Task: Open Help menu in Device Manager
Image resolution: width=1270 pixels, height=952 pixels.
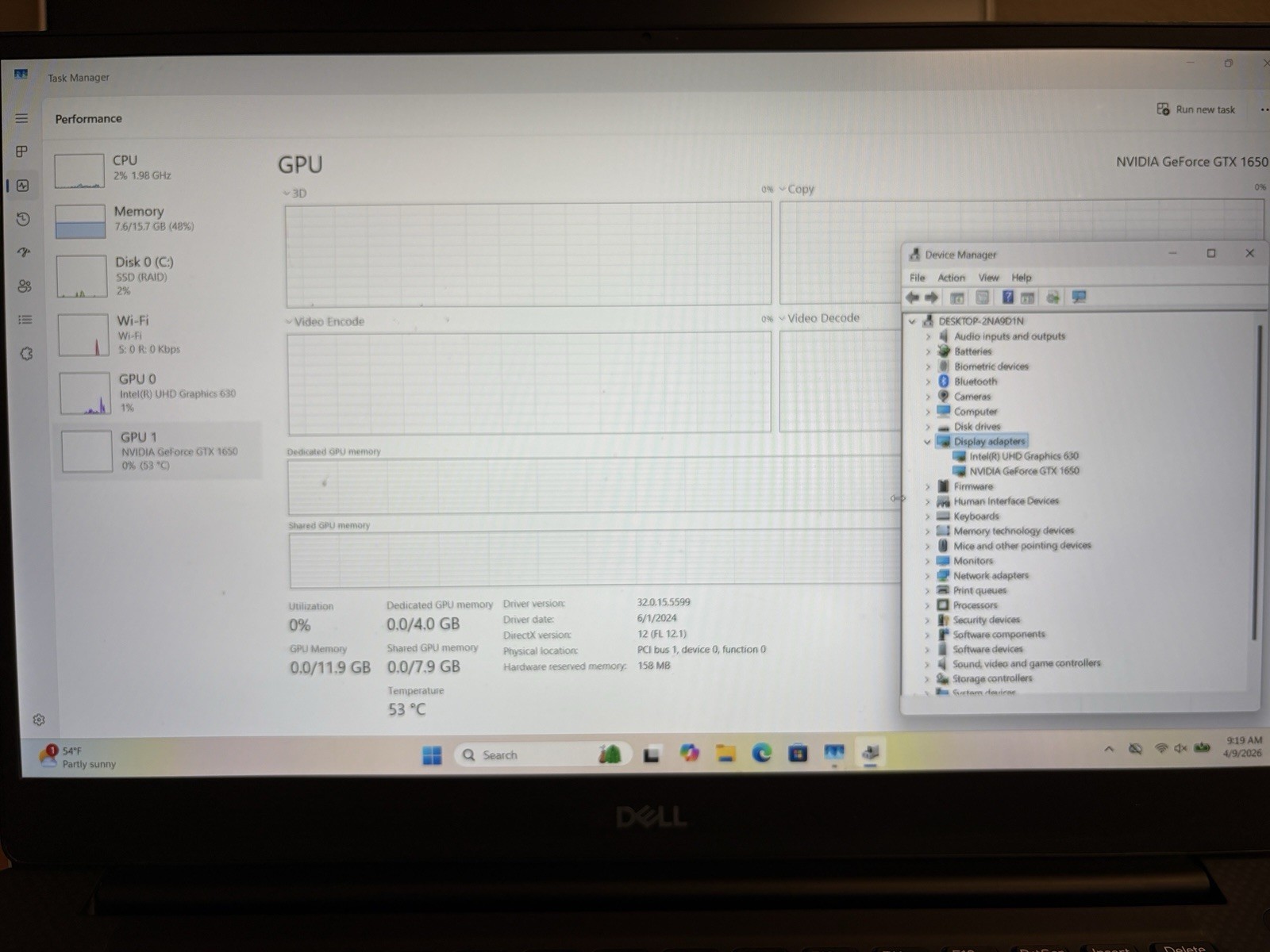Action: [1022, 278]
